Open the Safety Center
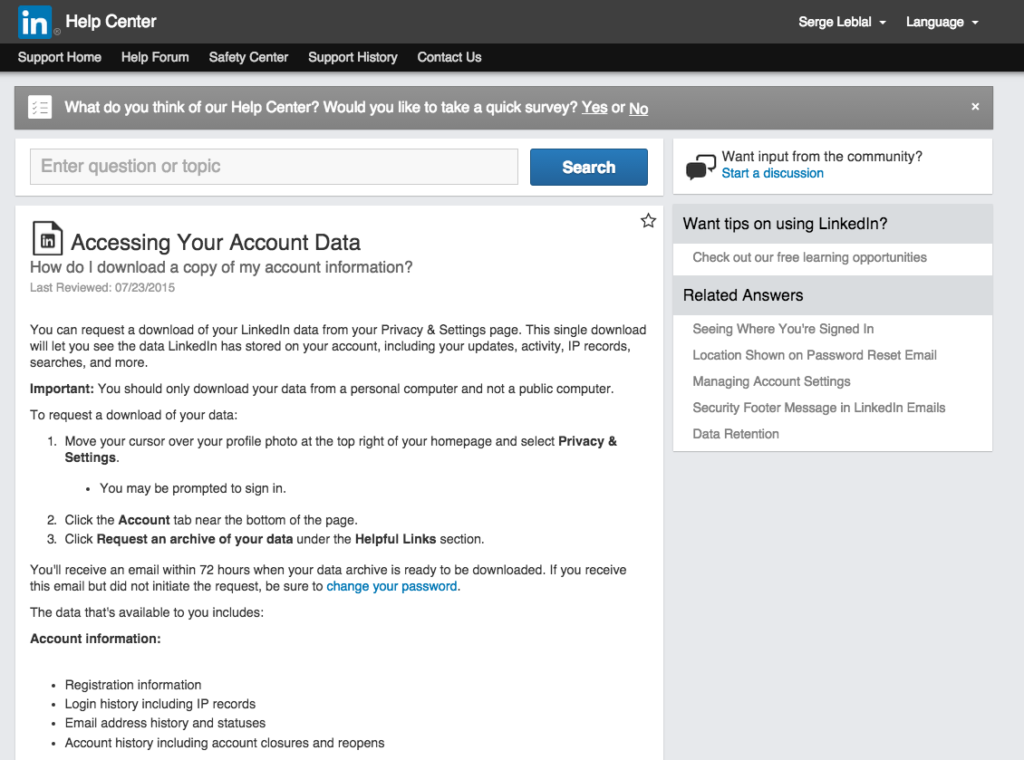 coord(248,57)
